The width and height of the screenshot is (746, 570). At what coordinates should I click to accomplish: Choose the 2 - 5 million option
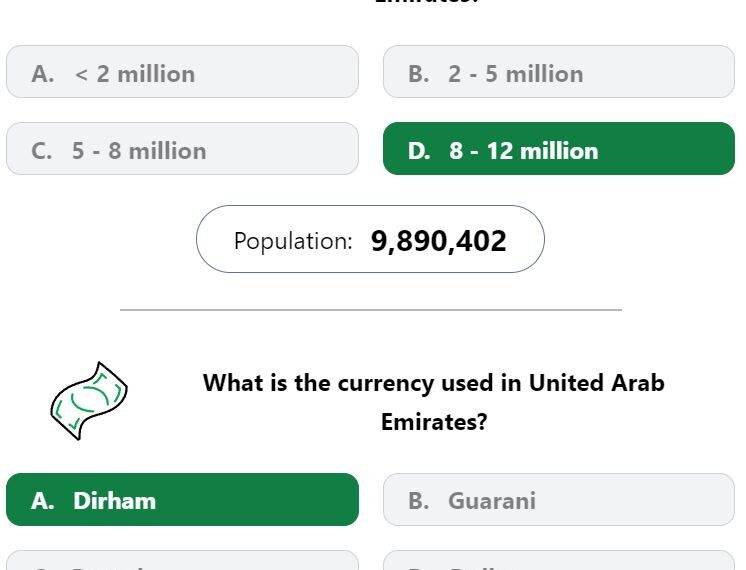559,72
